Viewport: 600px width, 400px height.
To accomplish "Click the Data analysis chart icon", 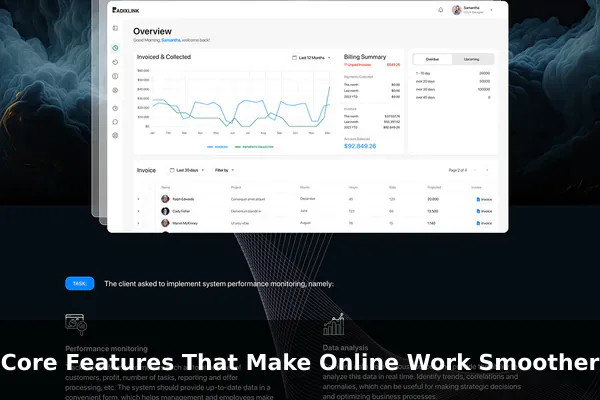I will 334,324.
